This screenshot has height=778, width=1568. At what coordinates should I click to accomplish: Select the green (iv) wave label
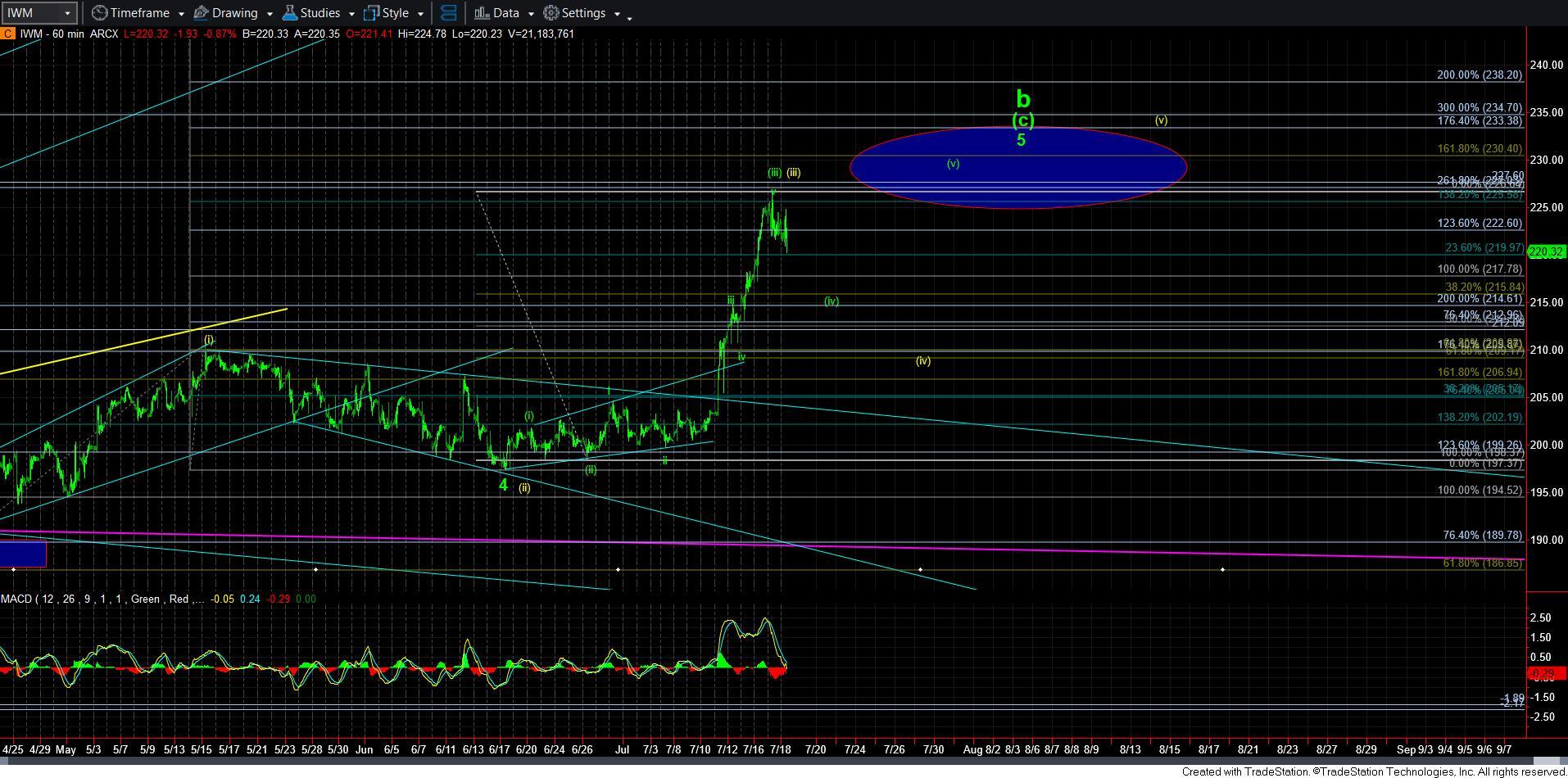point(832,301)
